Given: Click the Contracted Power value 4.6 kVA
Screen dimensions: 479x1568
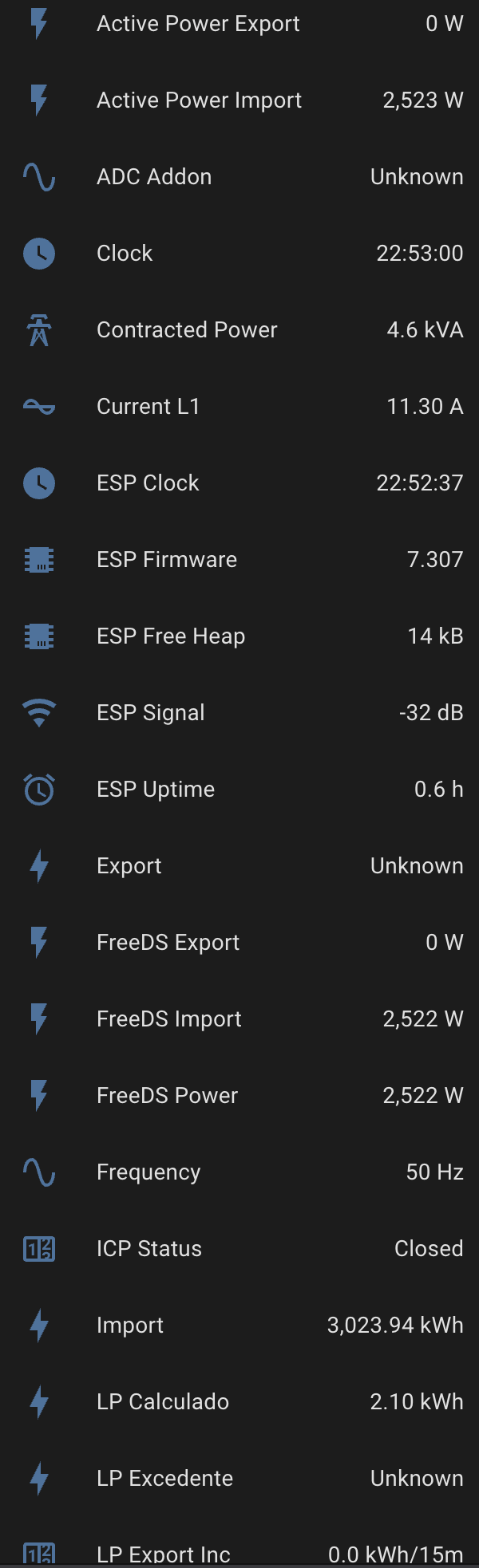Looking at the screenshot, I should click(x=425, y=330).
